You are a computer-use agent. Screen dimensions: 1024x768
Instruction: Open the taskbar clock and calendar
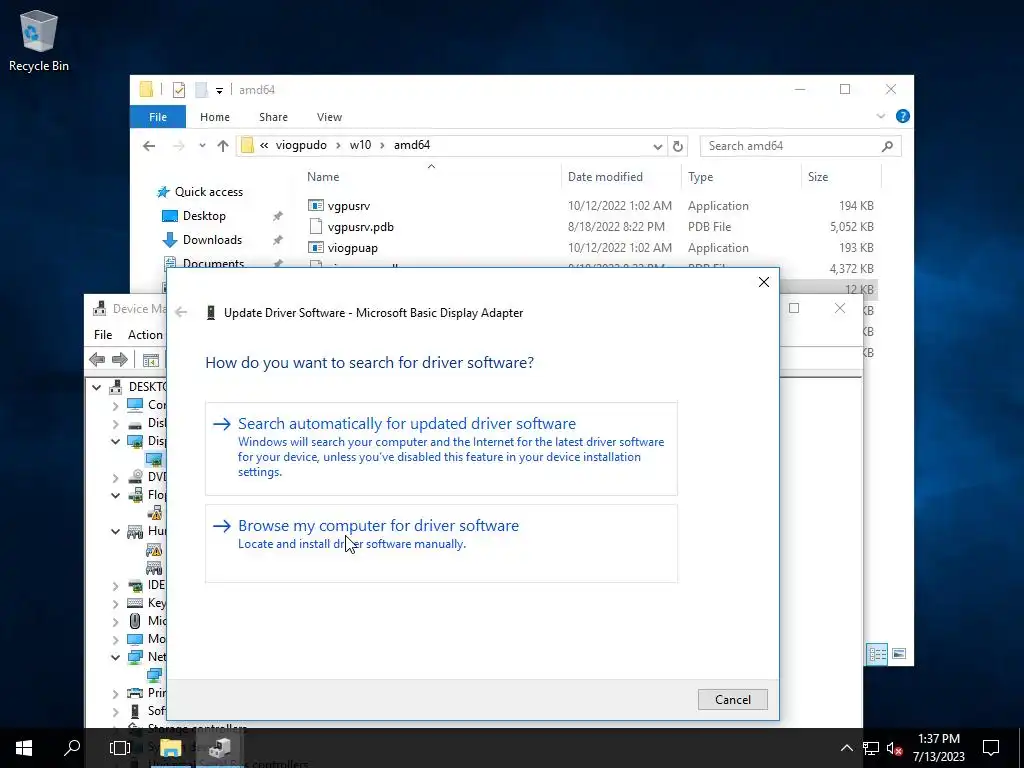(x=938, y=748)
